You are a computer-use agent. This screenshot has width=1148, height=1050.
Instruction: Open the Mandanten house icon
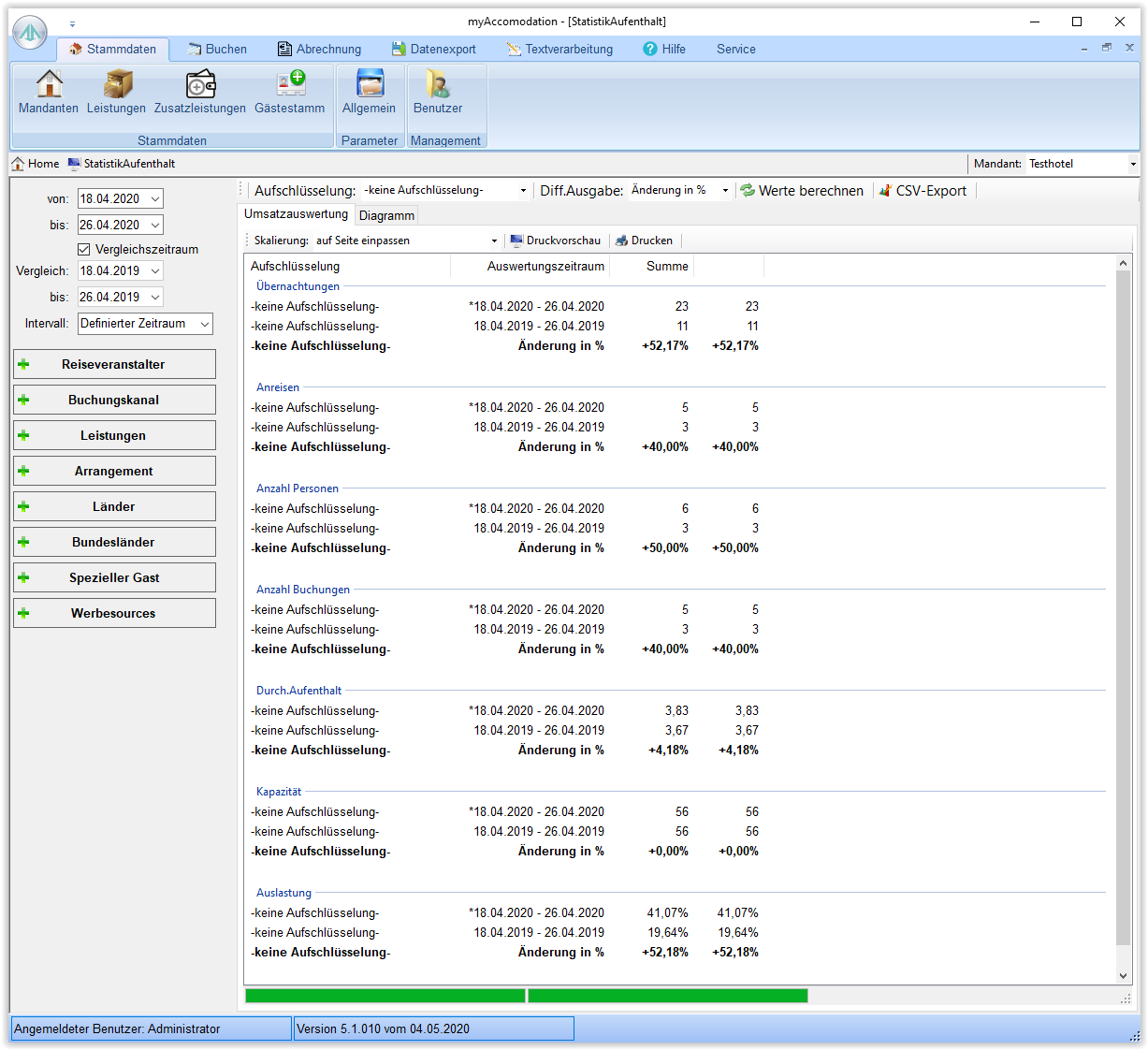[49, 85]
